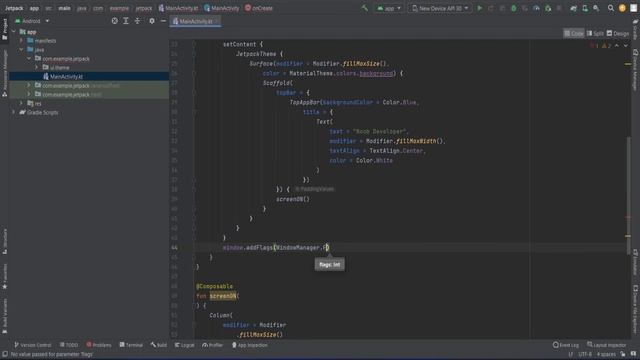Open the Terminal tool tab
The height and width of the screenshot is (360, 640).
[x=131, y=345]
